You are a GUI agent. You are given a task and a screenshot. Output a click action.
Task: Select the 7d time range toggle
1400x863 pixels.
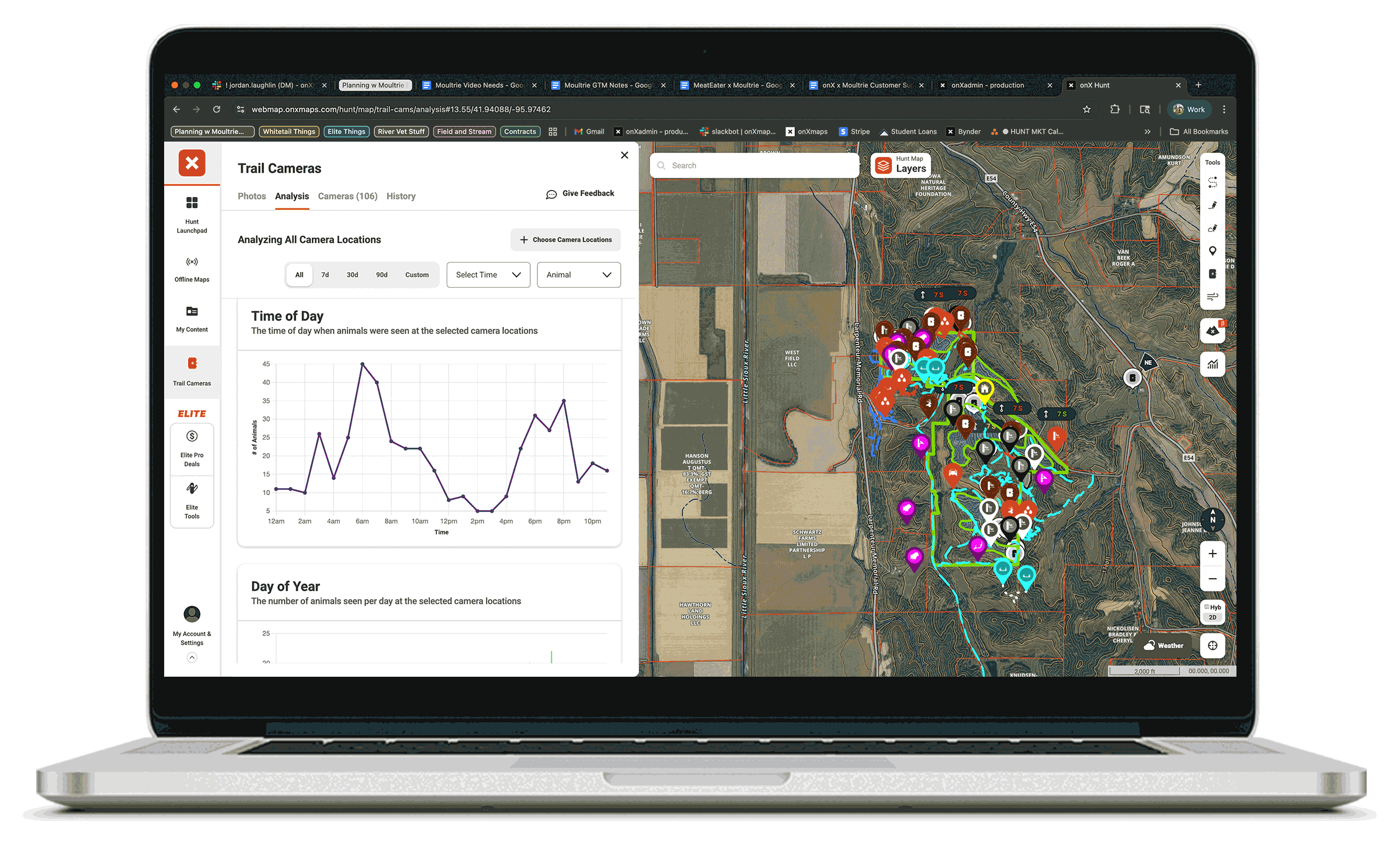pyautogui.click(x=325, y=275)
